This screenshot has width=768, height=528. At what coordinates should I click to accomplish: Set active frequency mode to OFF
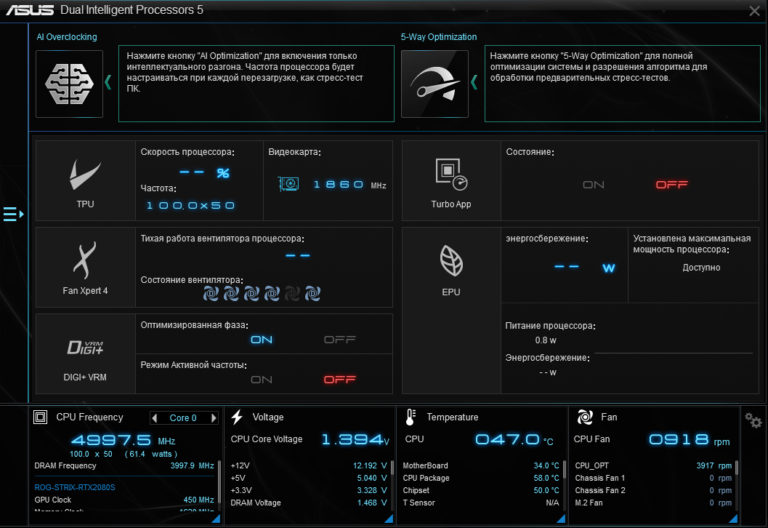coord(339,380)
